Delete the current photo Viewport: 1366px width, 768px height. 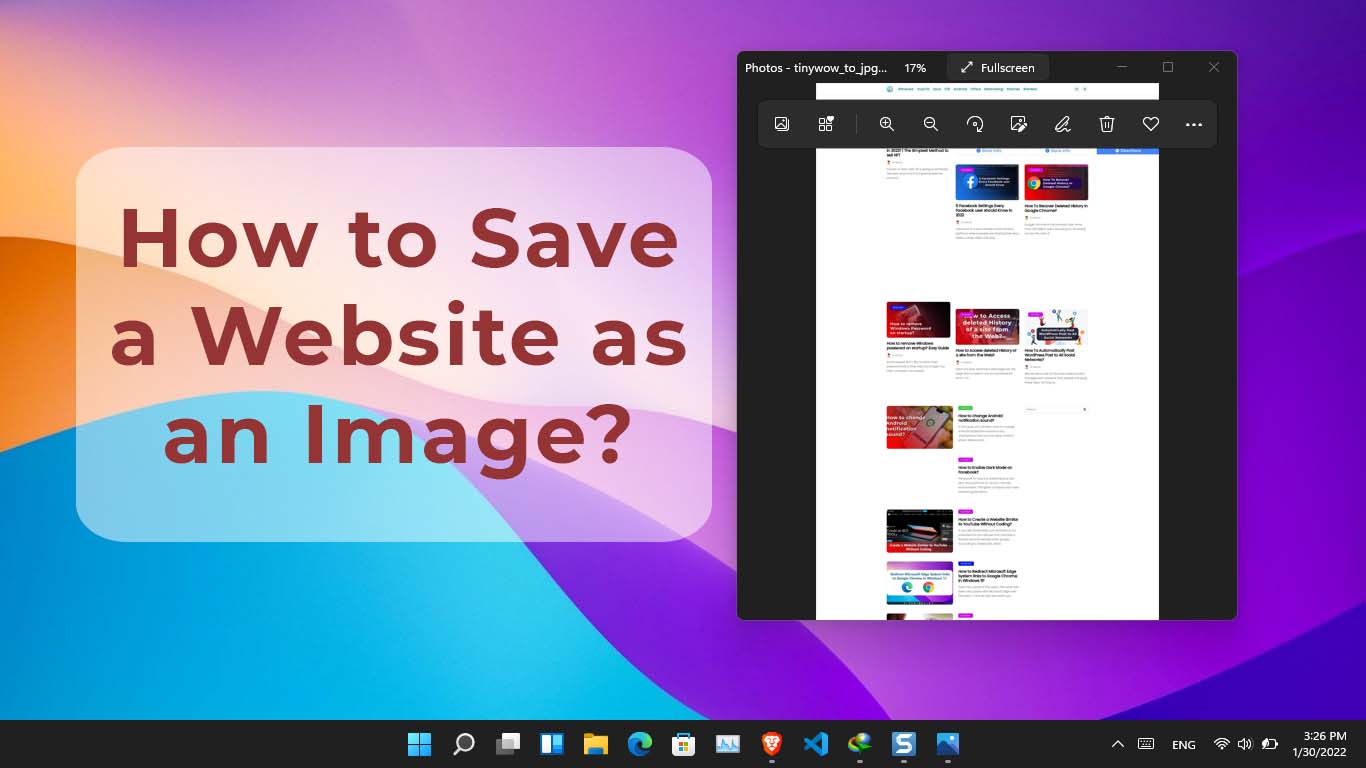1107,124
